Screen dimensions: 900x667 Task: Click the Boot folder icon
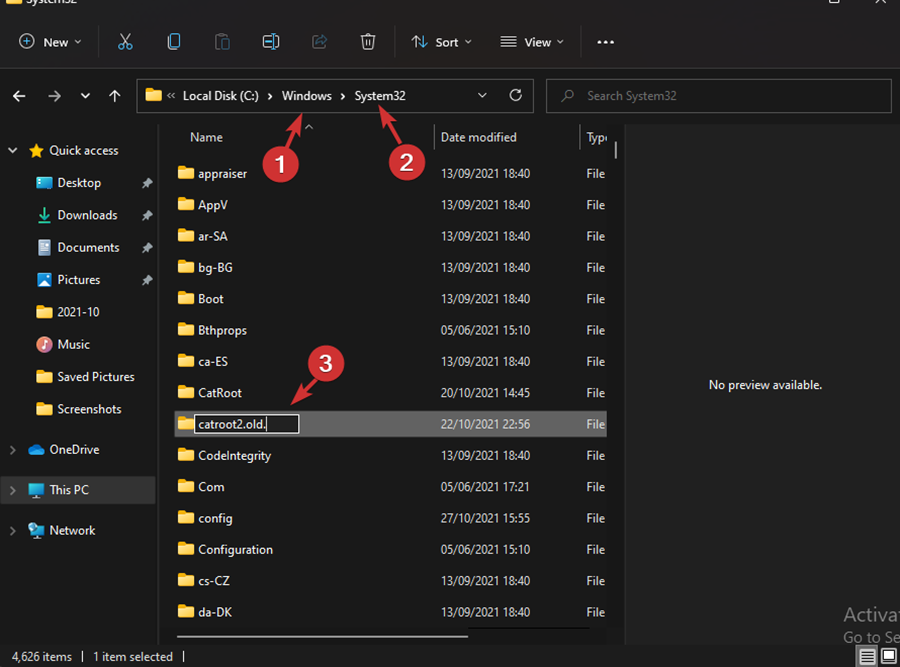coord(185,298)
